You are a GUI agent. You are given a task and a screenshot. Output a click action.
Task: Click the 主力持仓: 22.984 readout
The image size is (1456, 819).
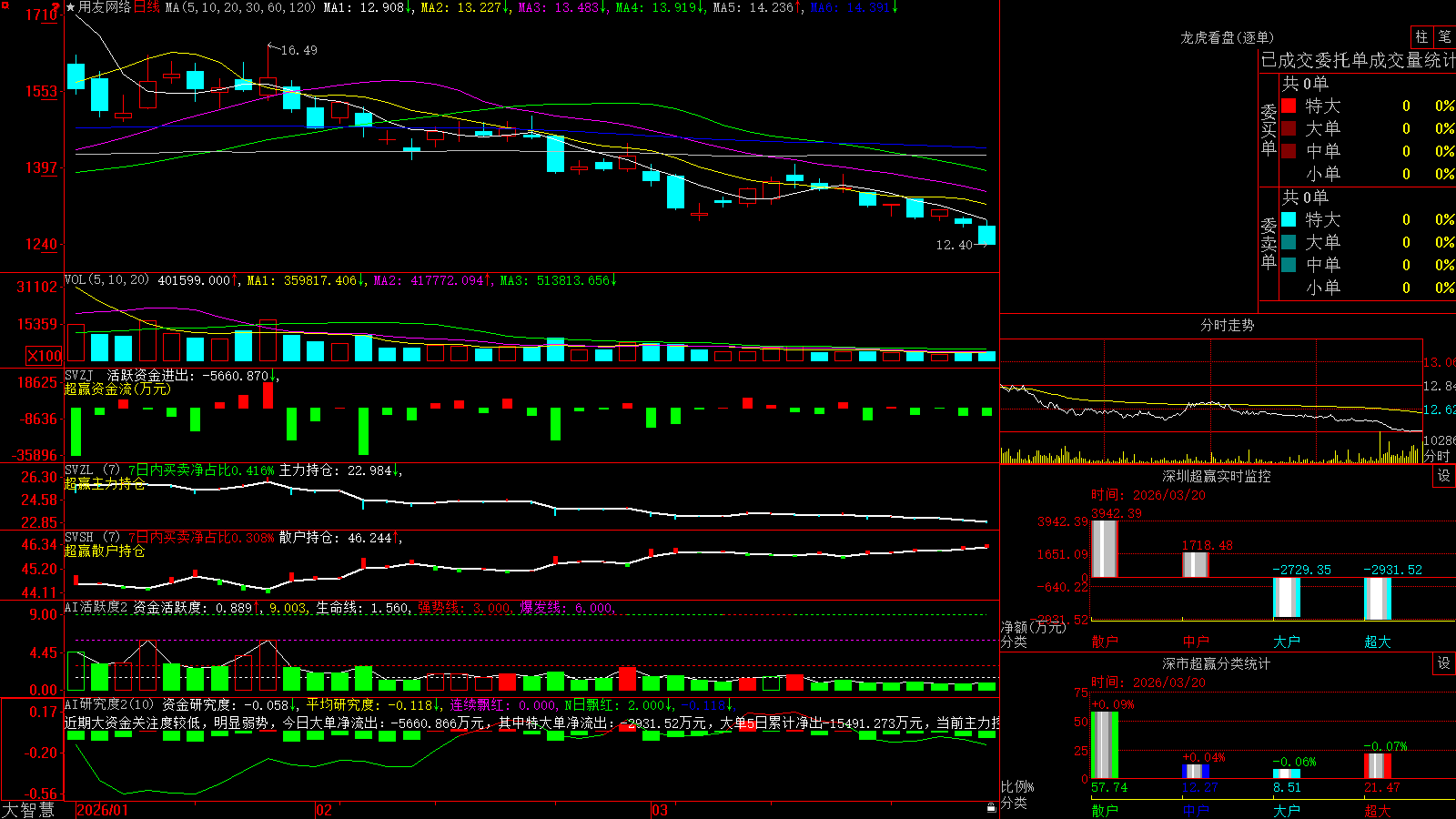340,470
